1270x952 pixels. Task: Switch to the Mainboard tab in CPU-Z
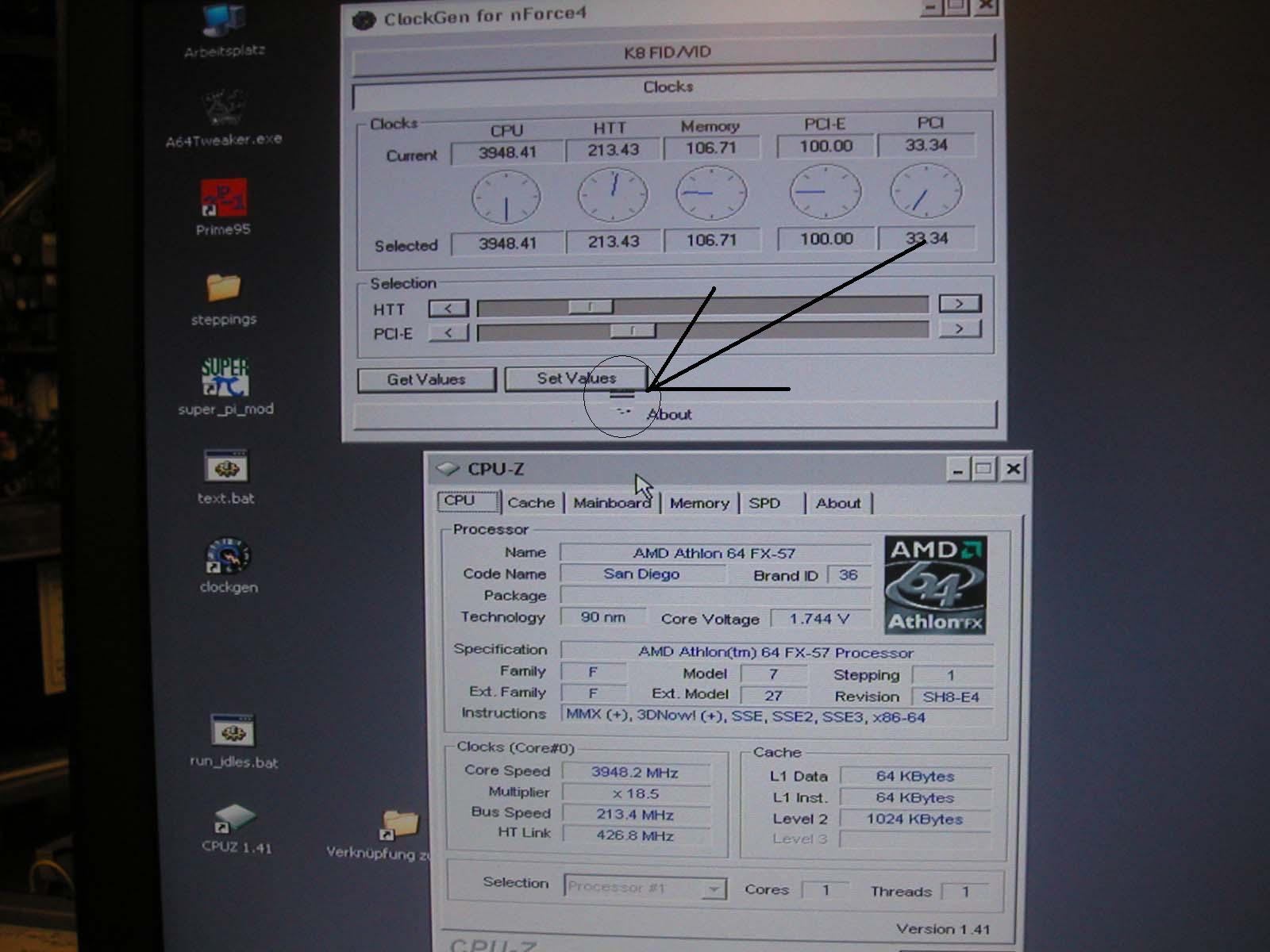coord(611,503)
